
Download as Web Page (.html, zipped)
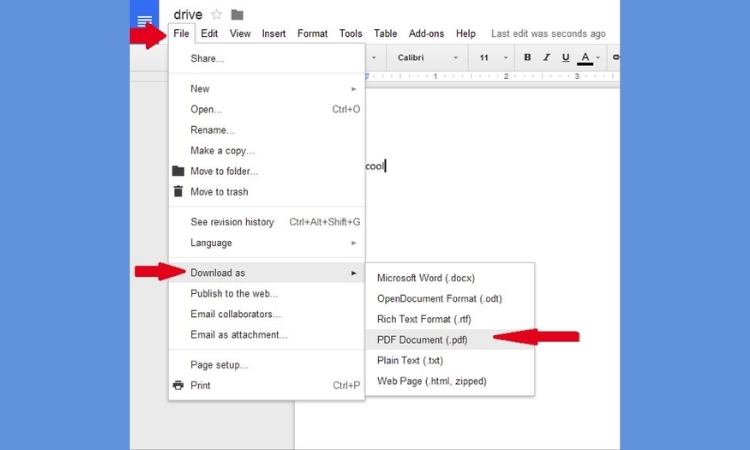pyautogui.click(x=450, y=381)
